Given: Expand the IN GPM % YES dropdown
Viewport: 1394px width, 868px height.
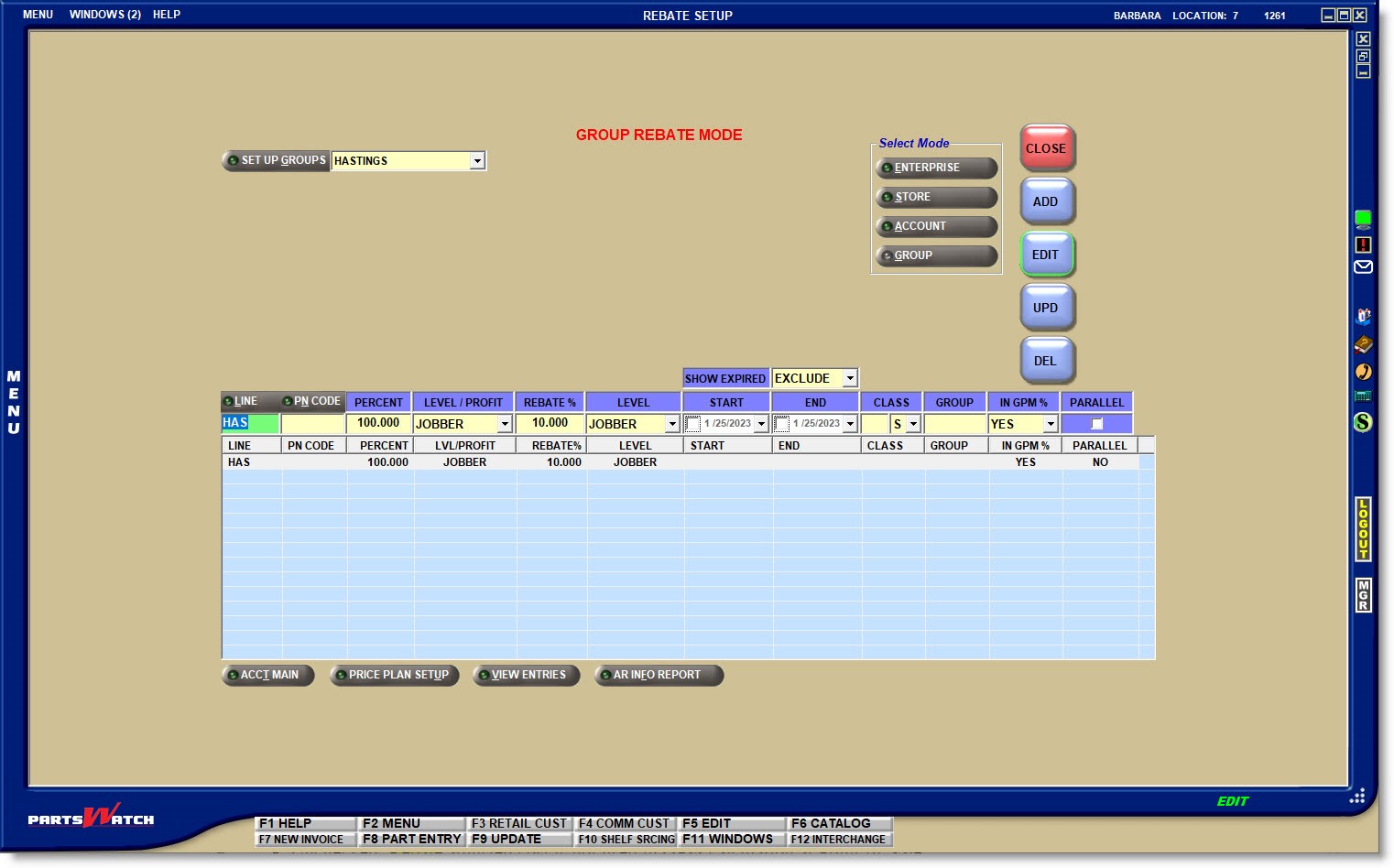Looking at the screenshot, I should click(1050, 424).
